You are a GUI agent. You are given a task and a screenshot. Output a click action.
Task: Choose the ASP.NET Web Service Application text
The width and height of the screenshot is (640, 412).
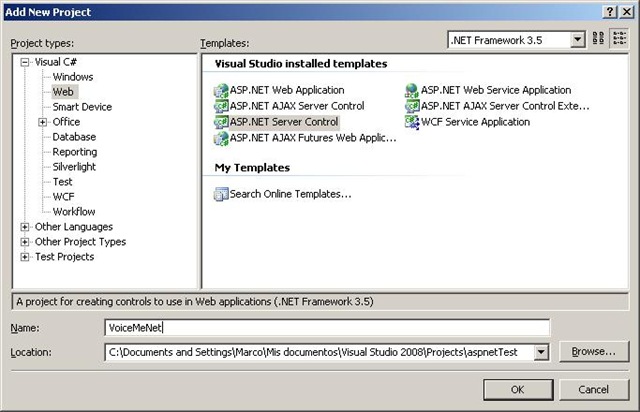click(496, 90)
